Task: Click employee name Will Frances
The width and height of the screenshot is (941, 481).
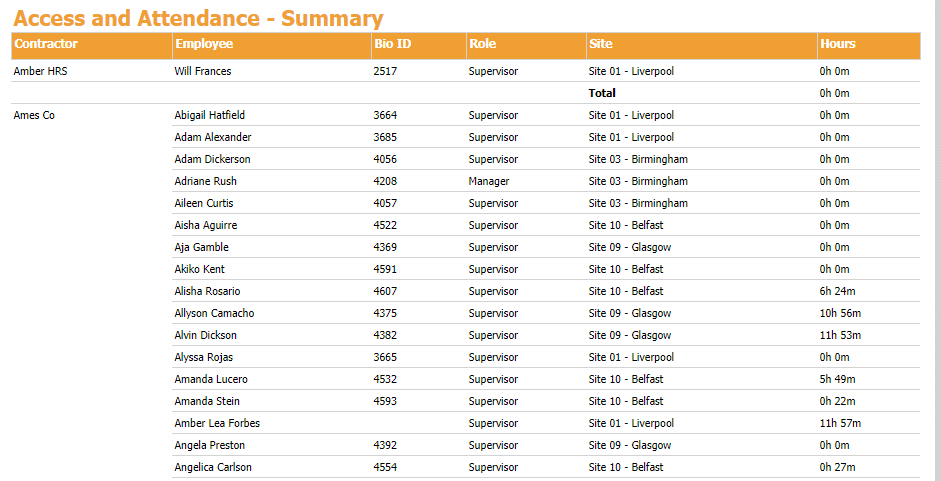Action: coord(204,72)
